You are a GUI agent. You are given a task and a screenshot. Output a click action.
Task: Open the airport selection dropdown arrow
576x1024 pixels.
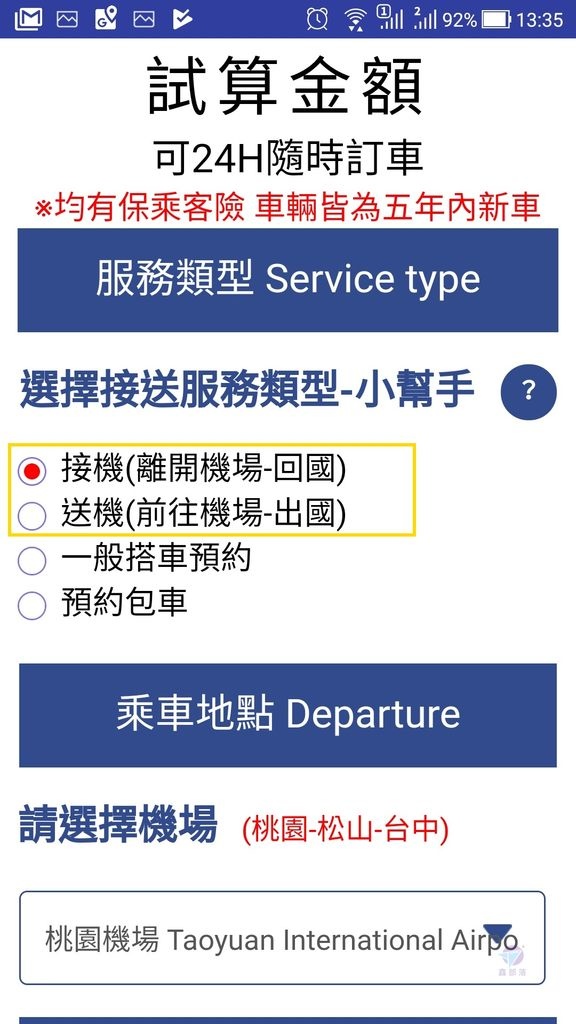click(497, 933)
